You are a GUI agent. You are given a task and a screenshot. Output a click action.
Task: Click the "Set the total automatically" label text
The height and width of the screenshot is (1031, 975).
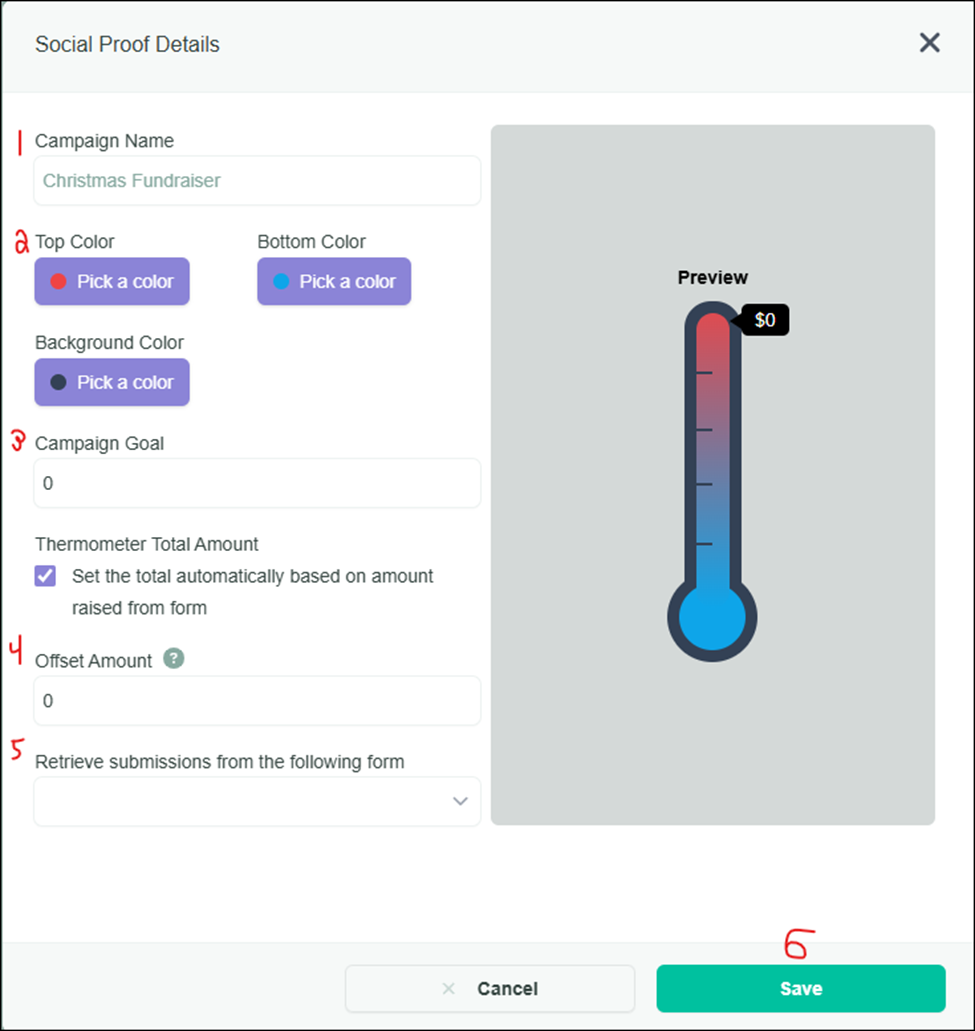tap(252, 577)
